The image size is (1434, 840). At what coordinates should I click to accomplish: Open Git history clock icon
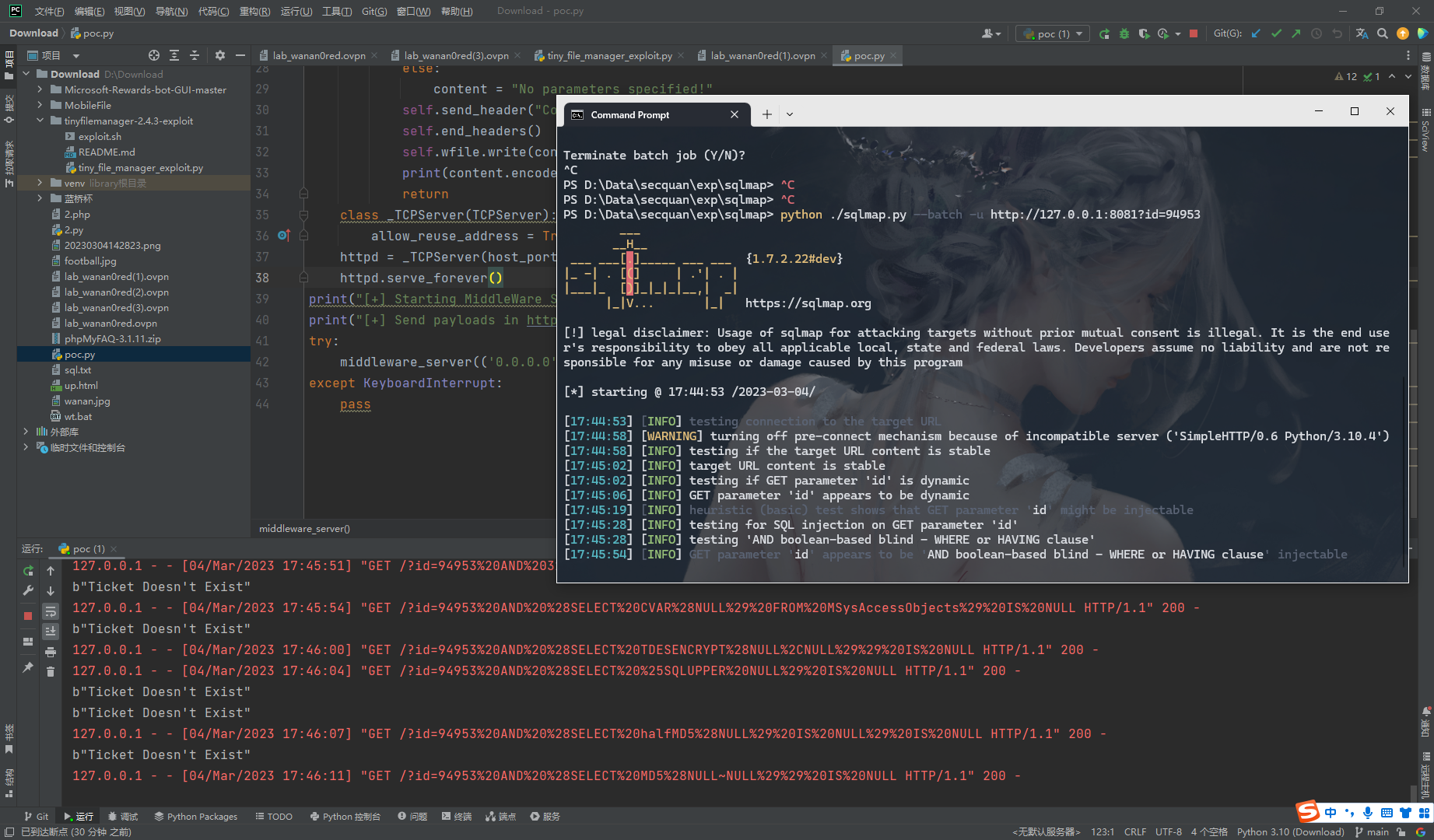1317,33
